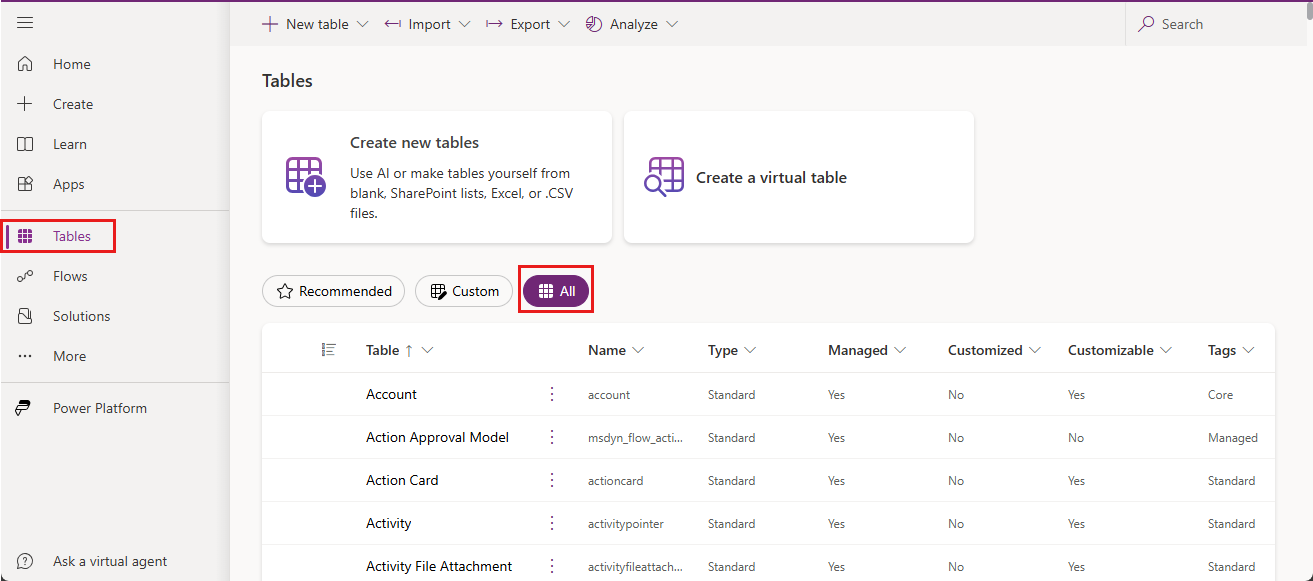Open the Learn book icon

click(x=26, y=144)
